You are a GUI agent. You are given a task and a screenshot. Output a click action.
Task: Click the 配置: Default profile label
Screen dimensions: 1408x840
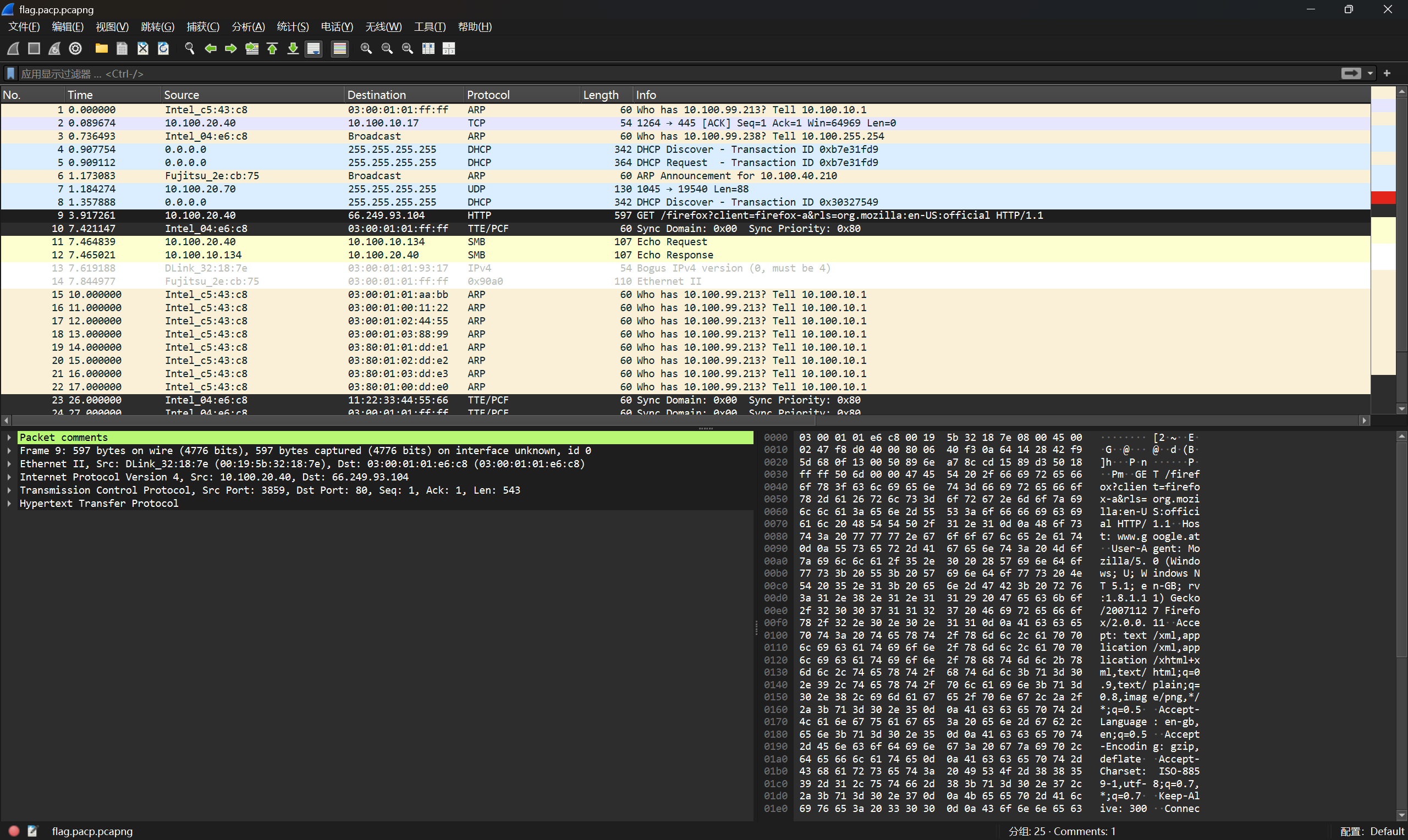(x=1372, y=831)
